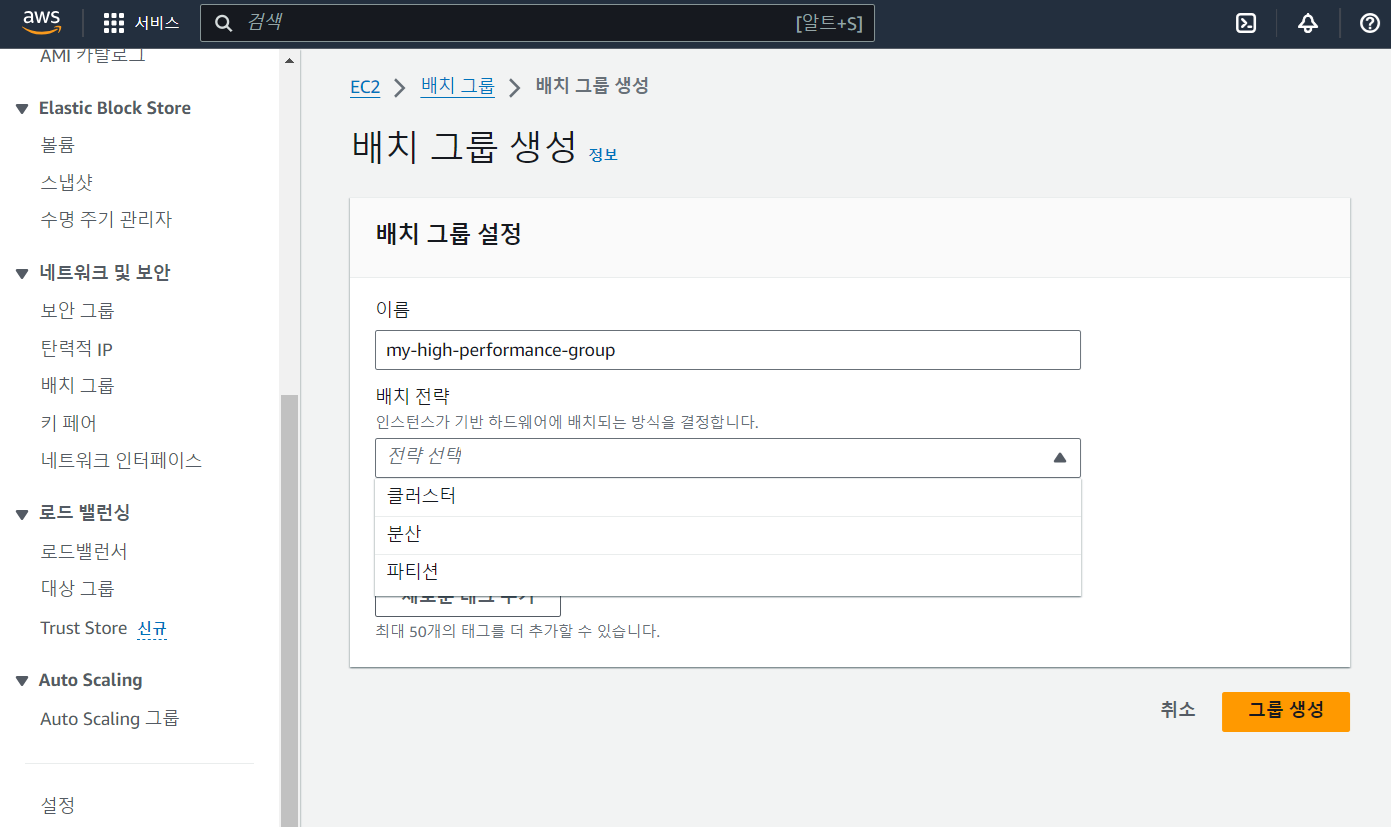Go to EC2 breadcrumb link
1391x827 pixels.
[x=365, y=87]
